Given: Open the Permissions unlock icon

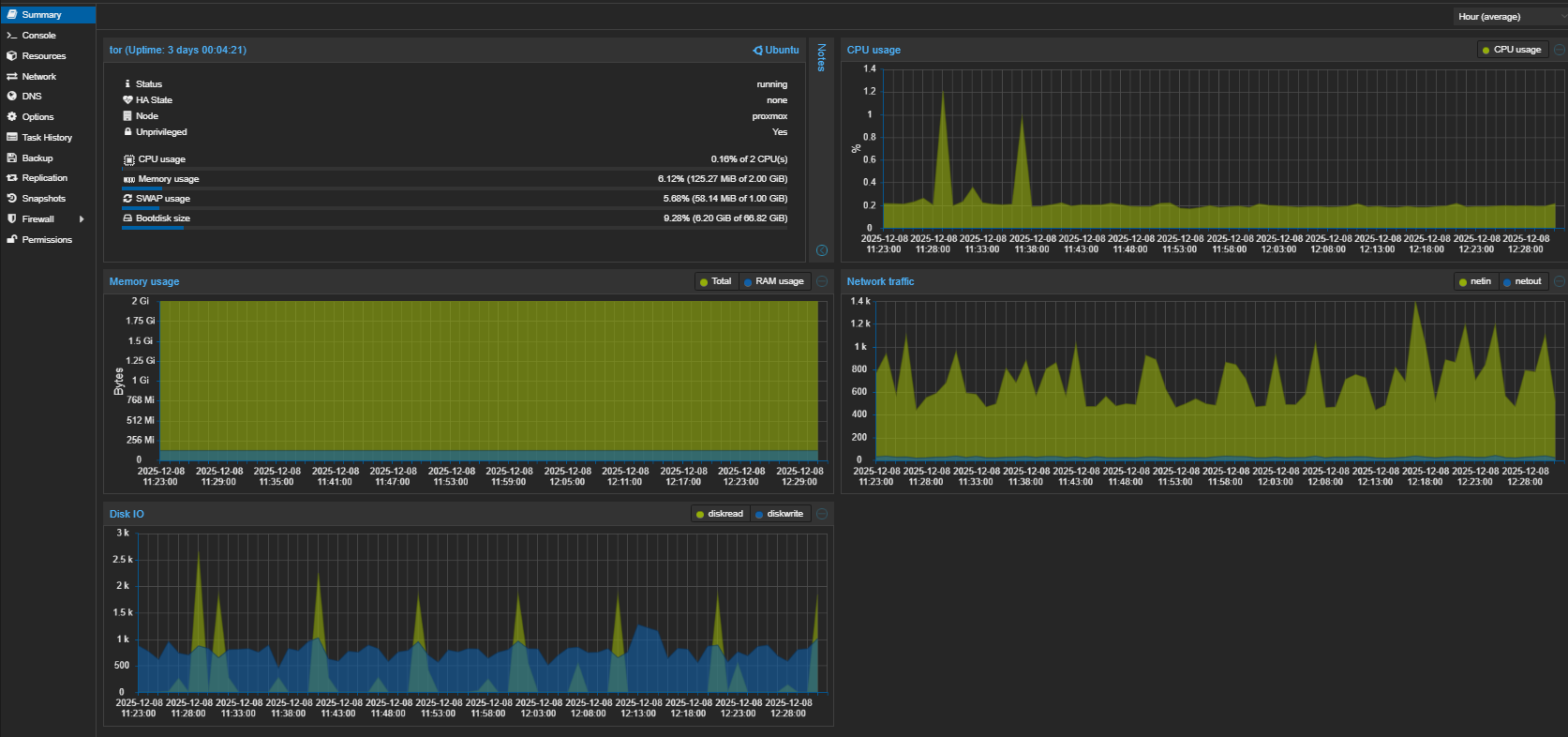Looking at the screenshot, I should [x=12, y=240].
